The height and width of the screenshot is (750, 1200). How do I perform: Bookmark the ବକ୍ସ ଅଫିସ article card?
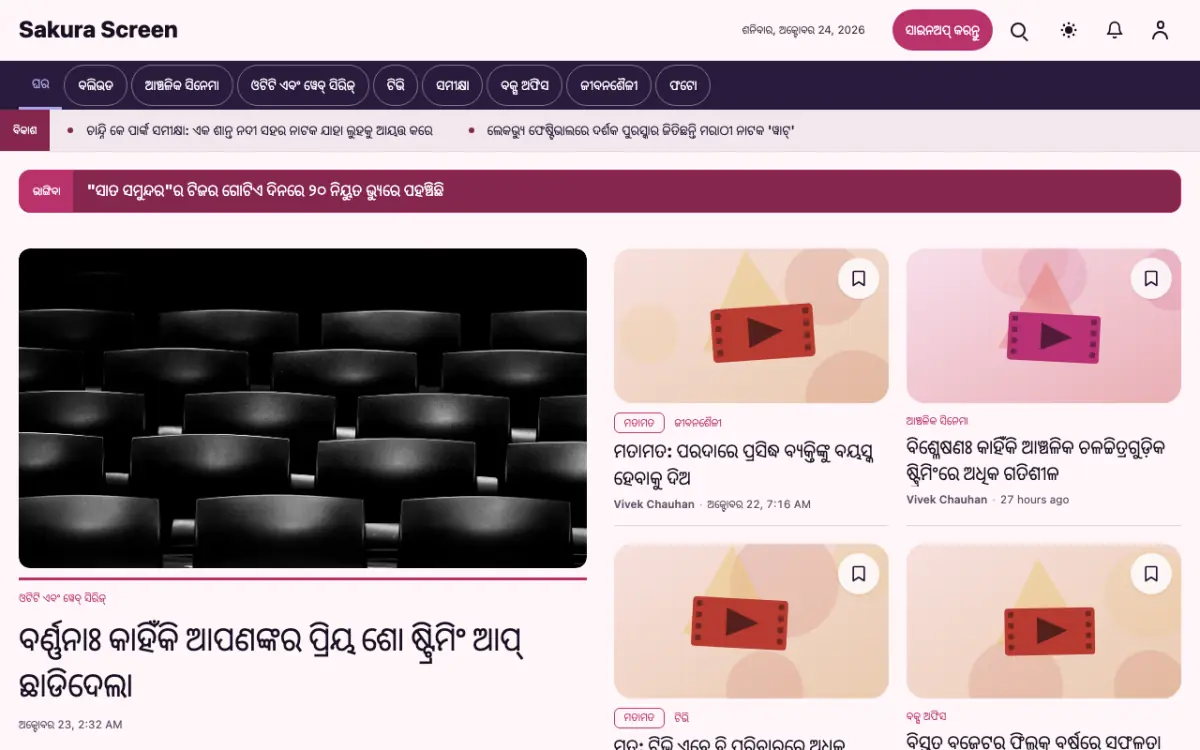[x=1151, y=574]
